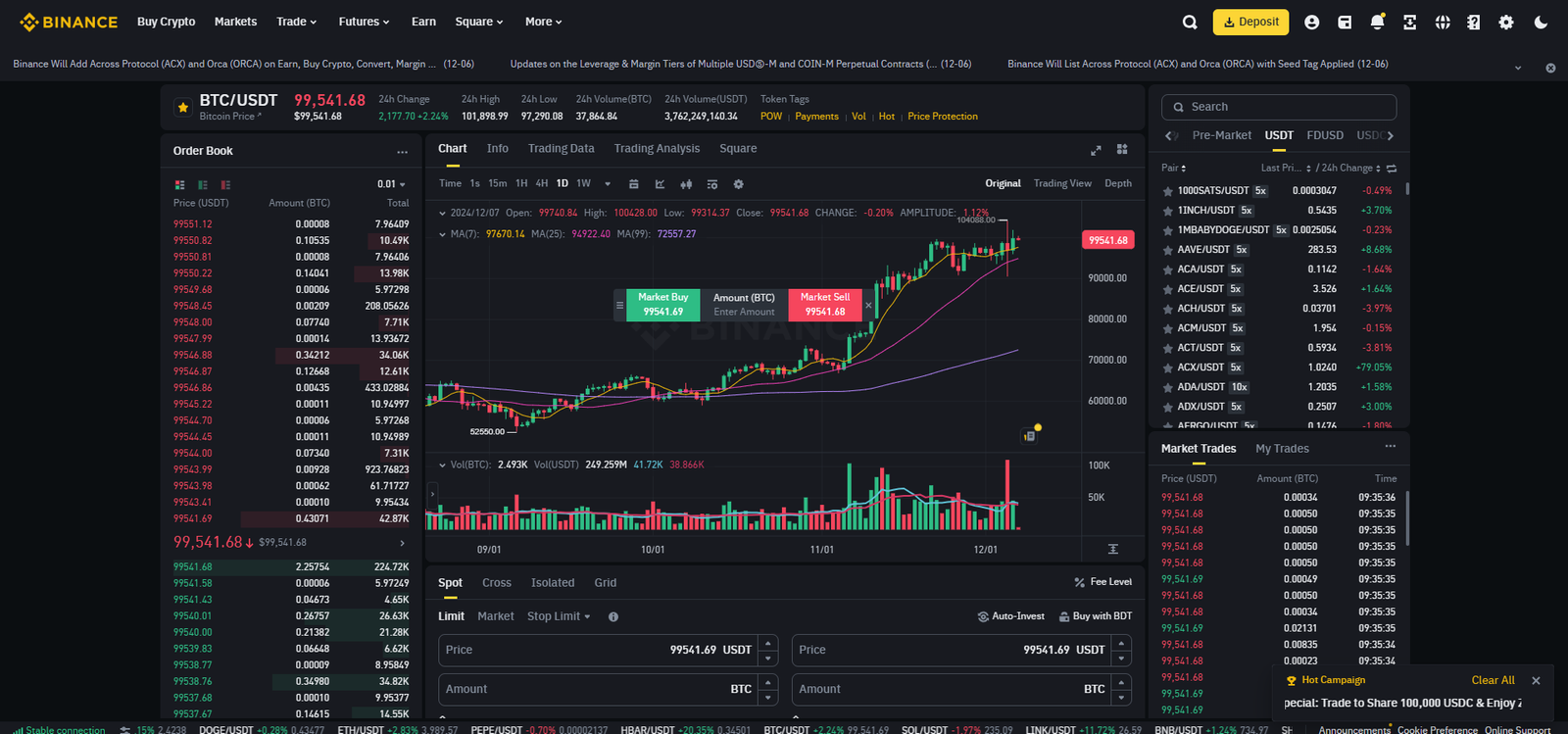The image size is (1568, 734).
Task: Switch to Trading Analysis tab
Action: coord(657,149)
